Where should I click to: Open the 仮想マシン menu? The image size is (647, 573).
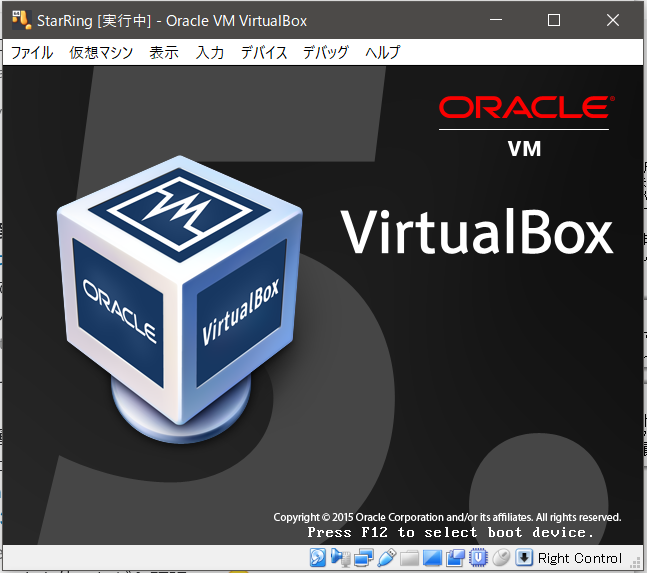102,53
